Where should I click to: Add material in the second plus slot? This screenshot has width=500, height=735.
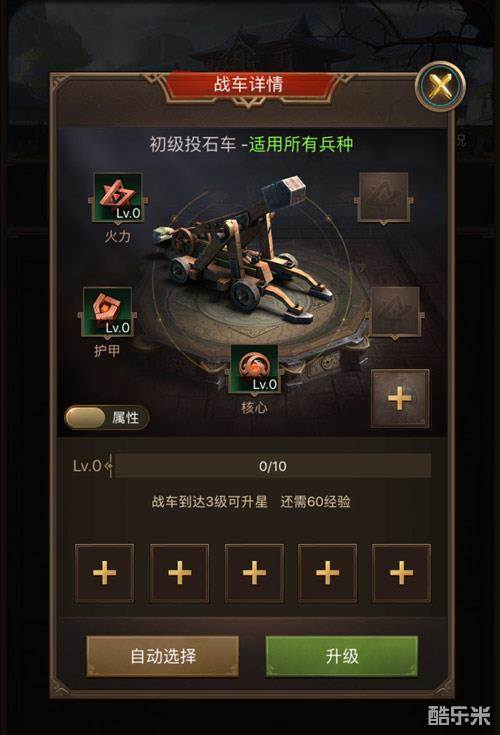tap(179, 573)
